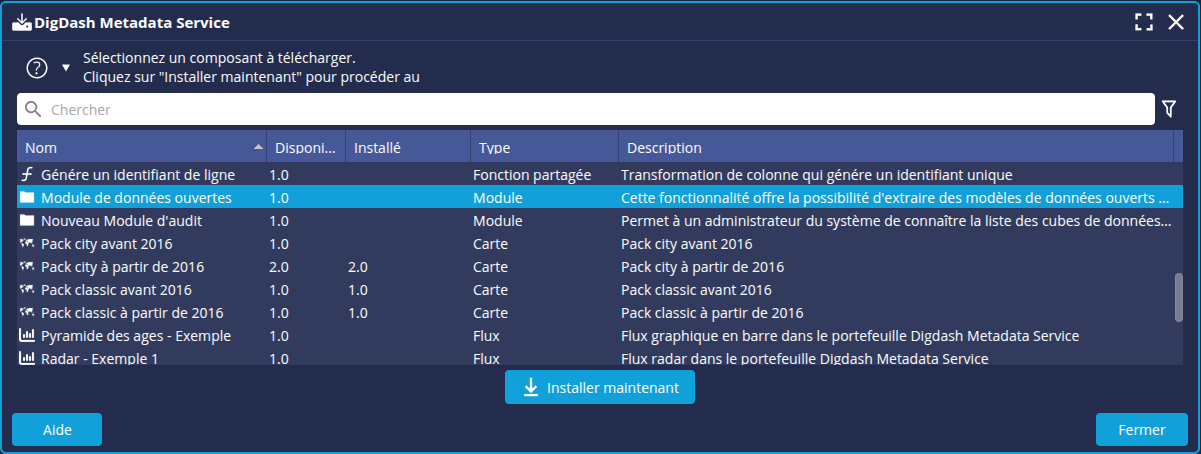Viewport: 1201px width, 454px height.
Task: Click the Installé column header
Action: tap(407, 148)
